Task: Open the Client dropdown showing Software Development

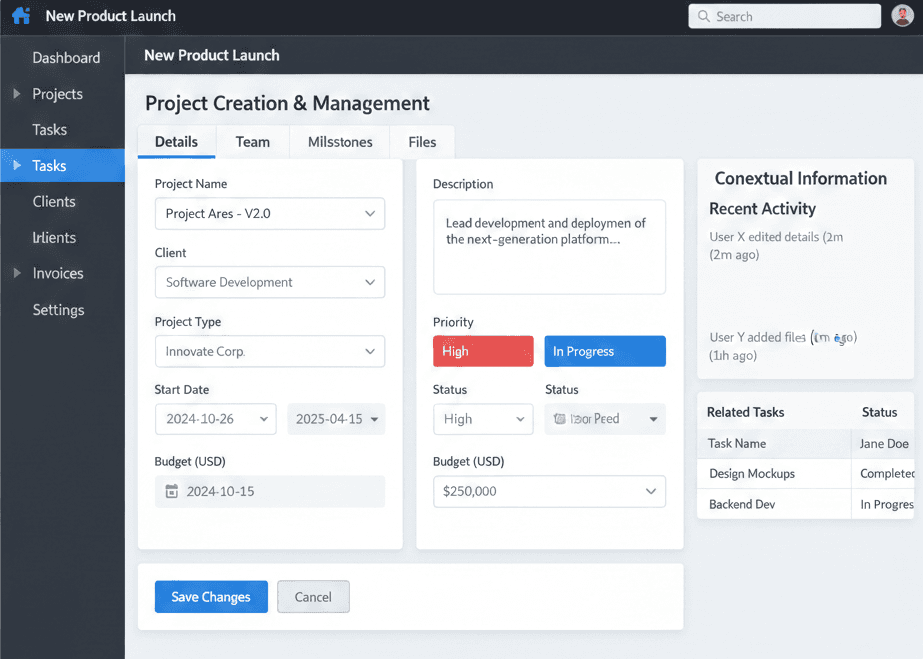Action: 269,282
